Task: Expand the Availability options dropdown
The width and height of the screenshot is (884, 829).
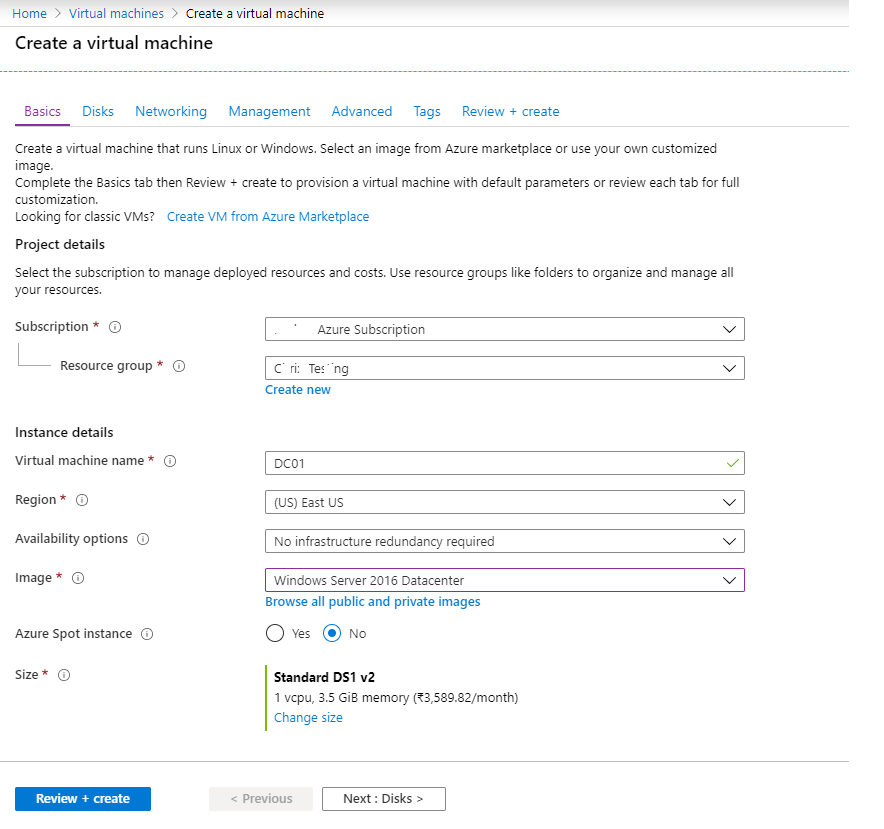Action: 504,541
